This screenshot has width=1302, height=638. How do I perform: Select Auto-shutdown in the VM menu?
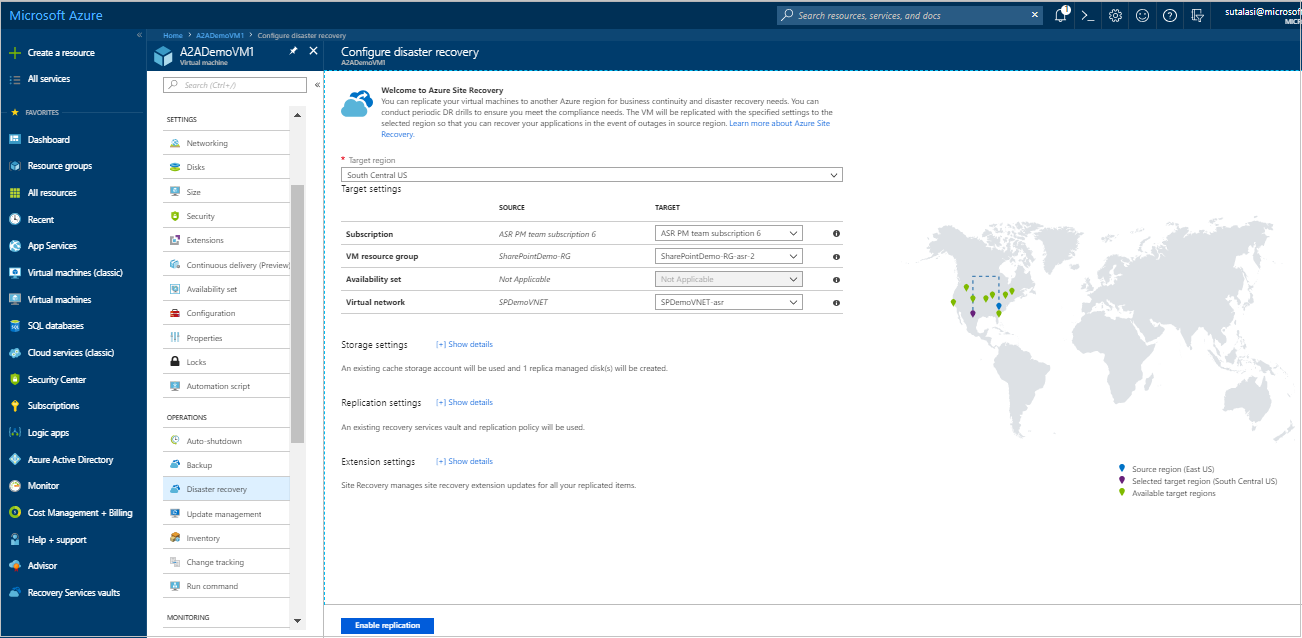226,441
